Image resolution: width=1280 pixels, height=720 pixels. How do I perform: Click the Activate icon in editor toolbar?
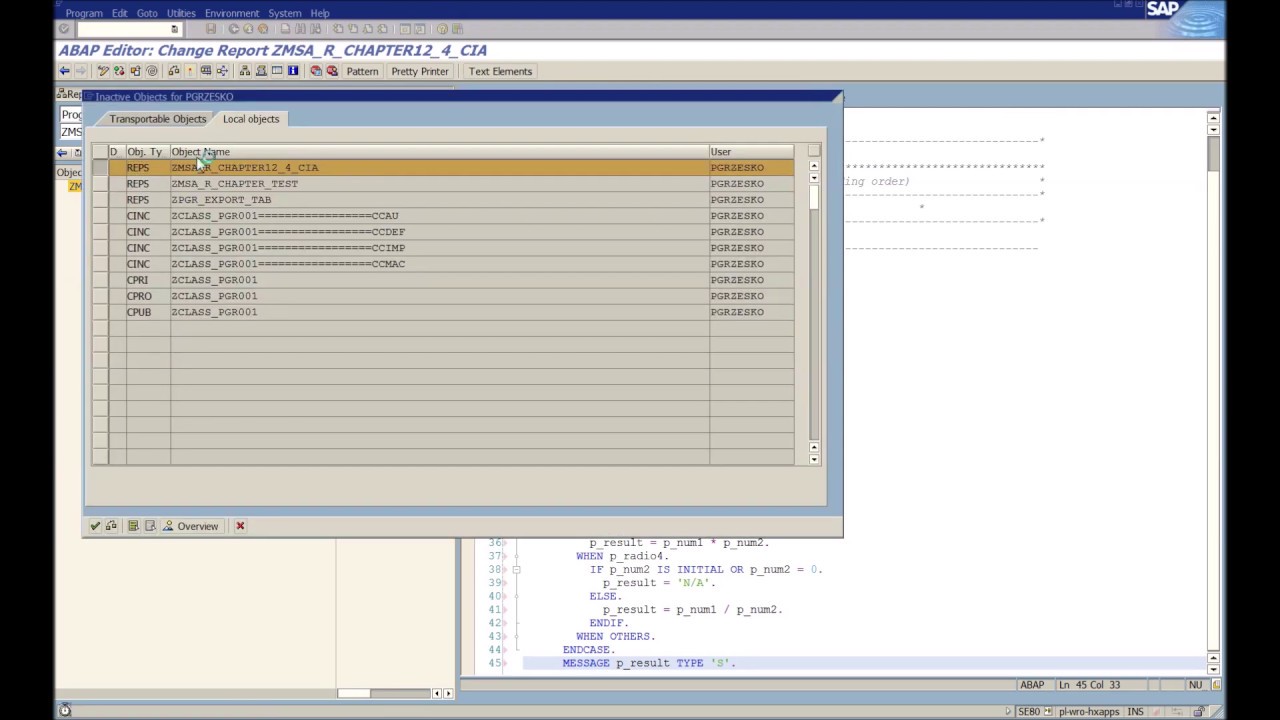pyautogui.click(x=189, y=71)
